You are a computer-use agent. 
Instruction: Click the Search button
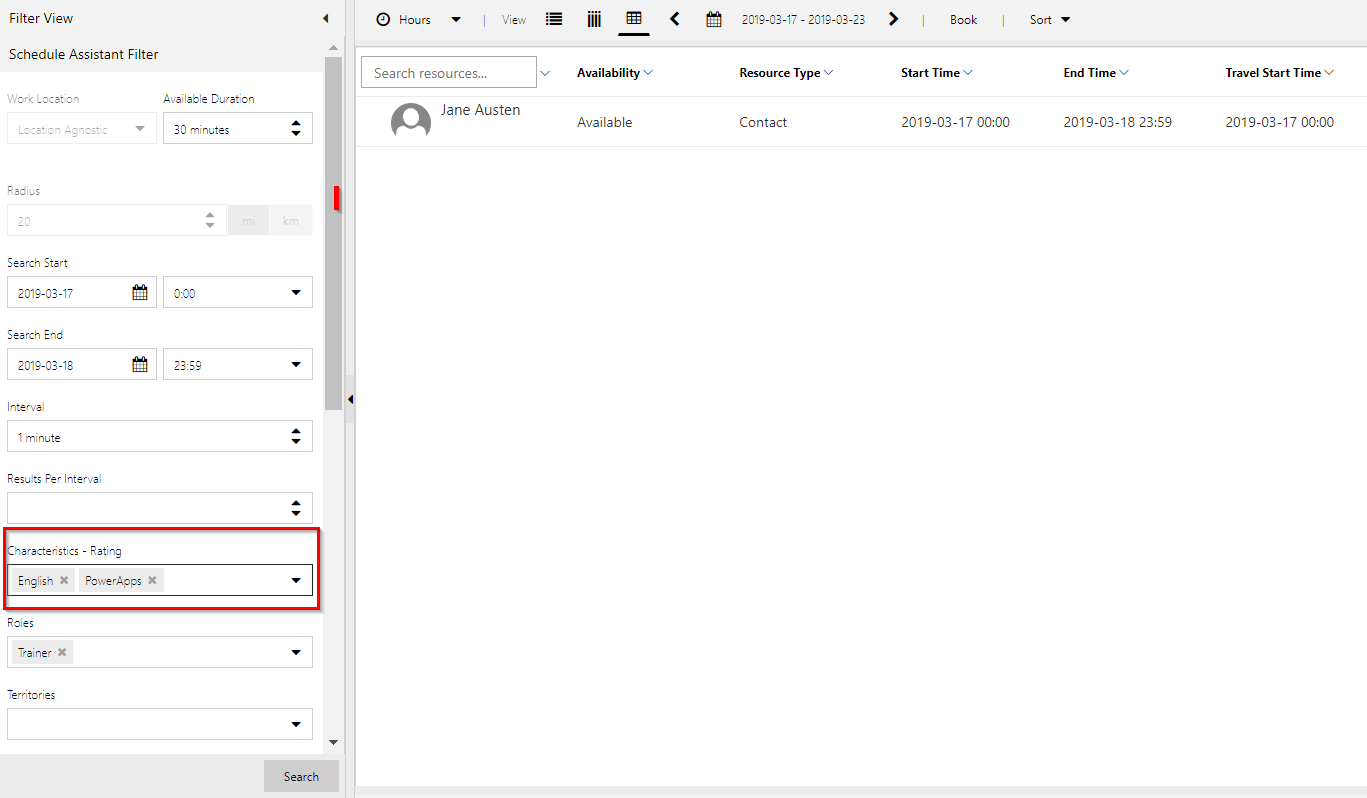[x=301, y=776]
